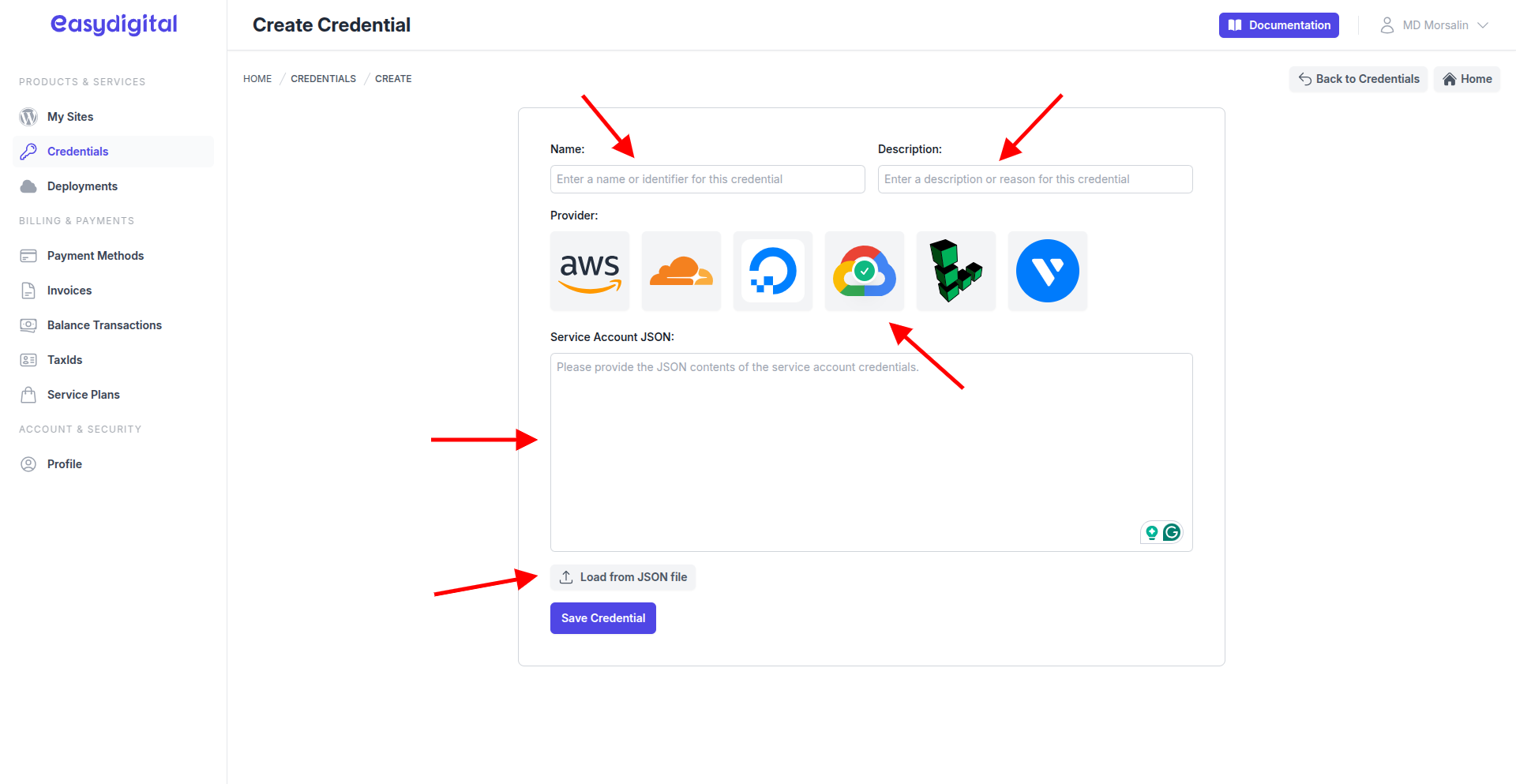Pick the Linode provider icon
This screenshot has width=1516, height=784.
click(x=955, y=271)
